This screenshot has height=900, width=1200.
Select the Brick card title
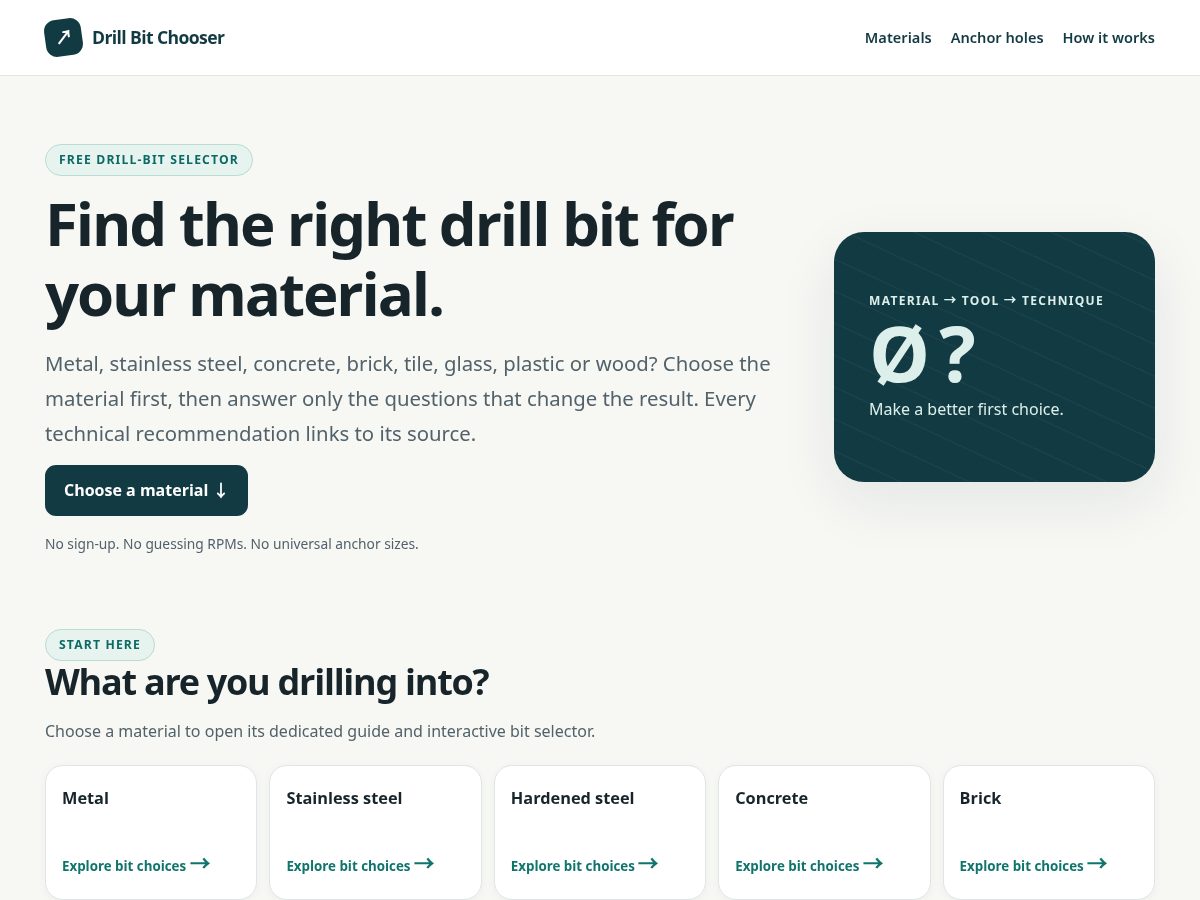tap(980, 798)
